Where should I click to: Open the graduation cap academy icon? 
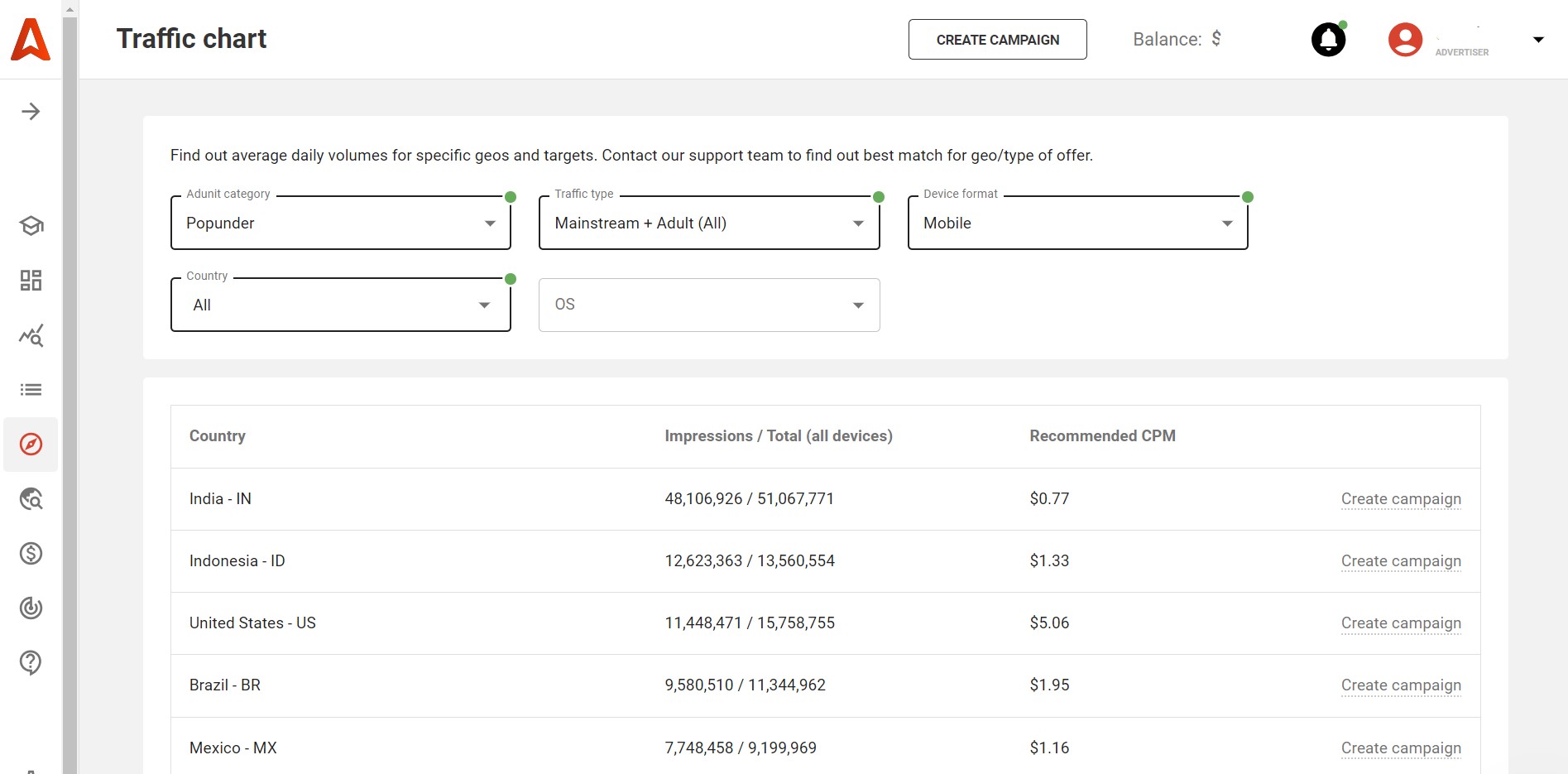(31, 225)
